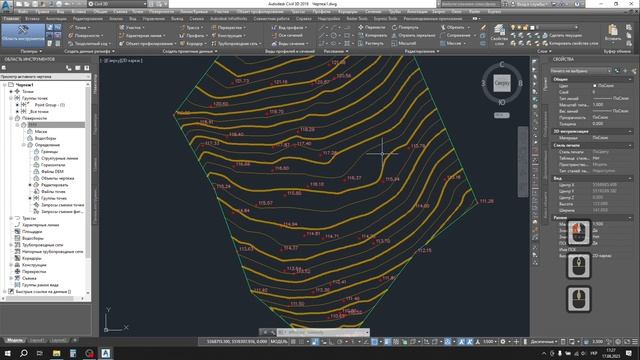Select the Массив (Array) tool
The image size is (640, 360).
(x=452, y=43)
